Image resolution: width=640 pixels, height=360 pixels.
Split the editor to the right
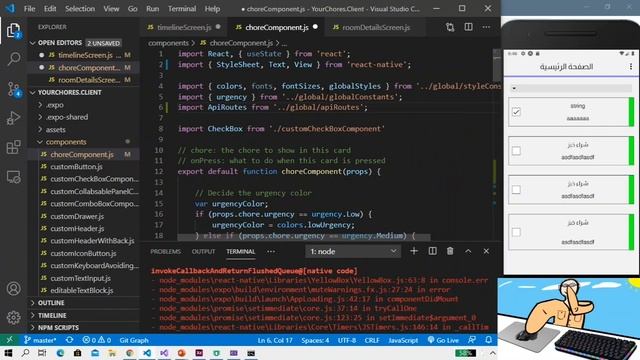point(468,27)
